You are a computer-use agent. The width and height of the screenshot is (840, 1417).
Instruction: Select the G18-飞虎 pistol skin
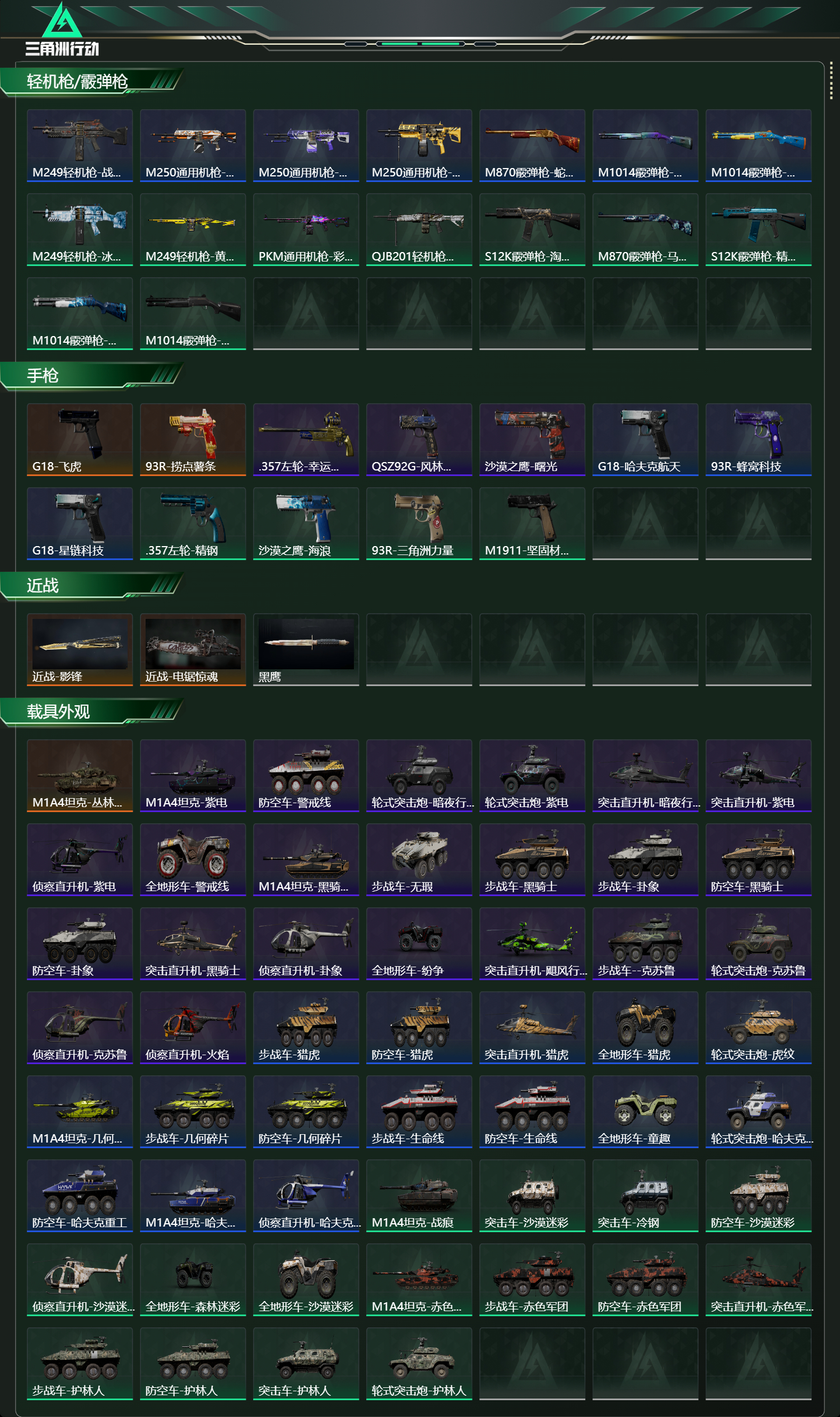tap(80, 439)
